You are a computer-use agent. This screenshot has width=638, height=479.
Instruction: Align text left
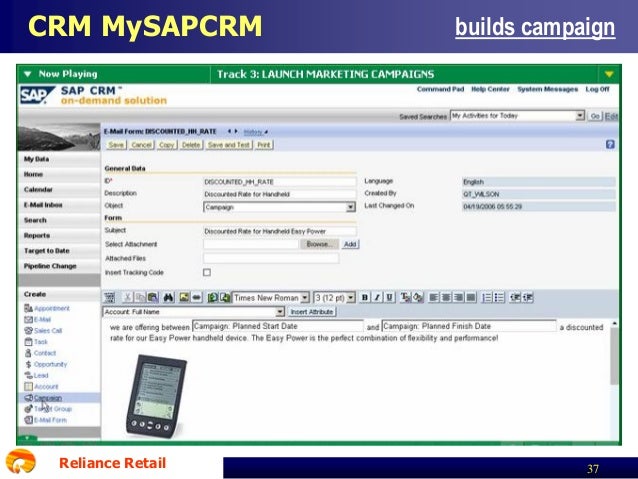coord(434,297)
